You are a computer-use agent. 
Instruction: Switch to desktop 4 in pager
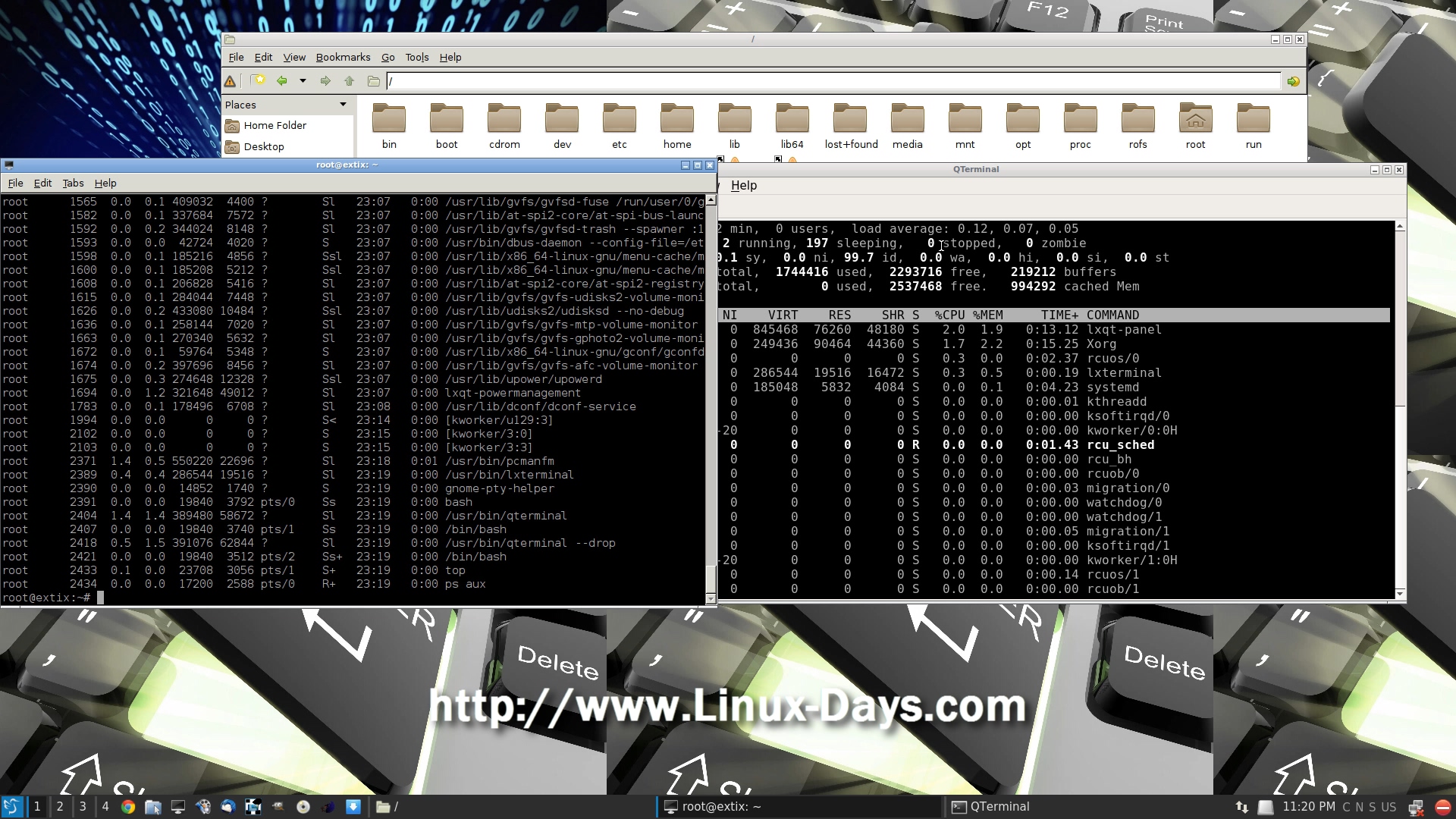tap(105, 807)
